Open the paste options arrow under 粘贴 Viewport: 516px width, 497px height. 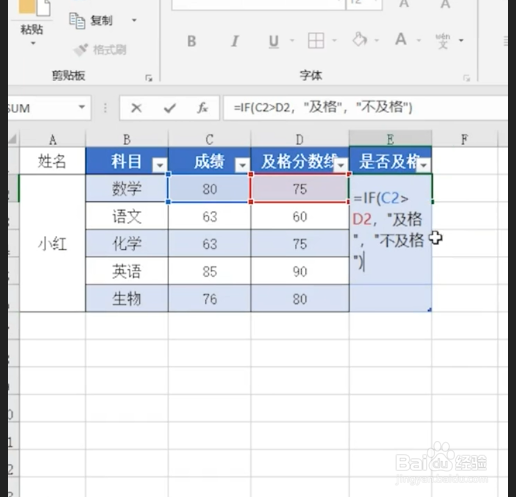click(x=33, y=43)
